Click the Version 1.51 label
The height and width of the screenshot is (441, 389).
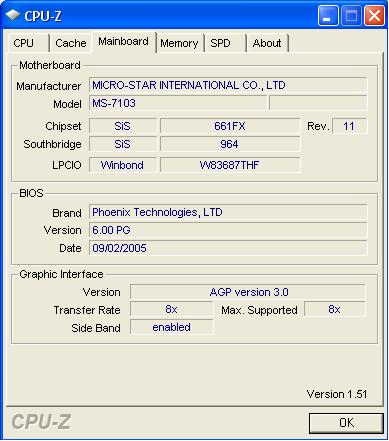[x=337, y=394]
